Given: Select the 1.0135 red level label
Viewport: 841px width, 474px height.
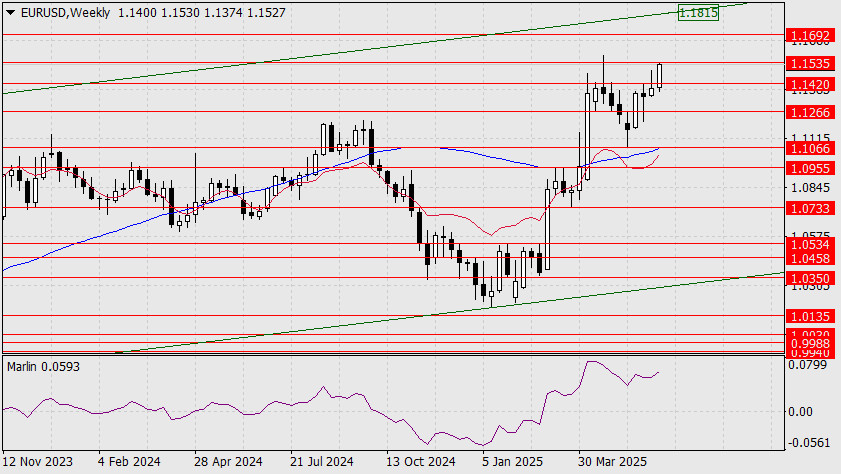Looking at the screenshot, I should click(x=810, y=317).
